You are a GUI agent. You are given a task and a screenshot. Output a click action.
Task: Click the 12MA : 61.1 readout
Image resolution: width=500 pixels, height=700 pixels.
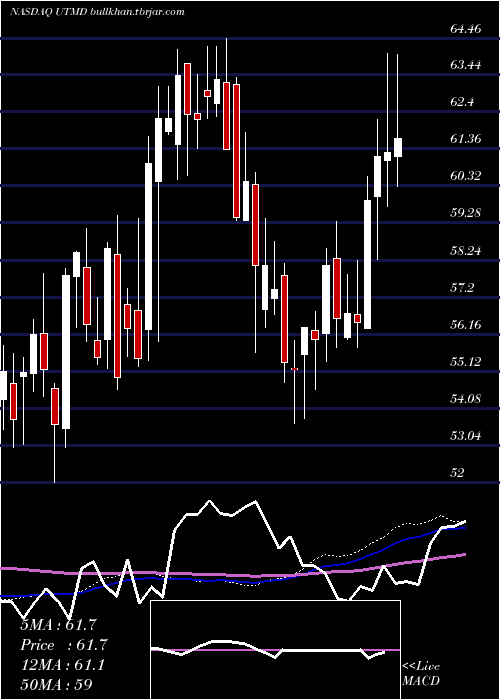coord(62,665)
